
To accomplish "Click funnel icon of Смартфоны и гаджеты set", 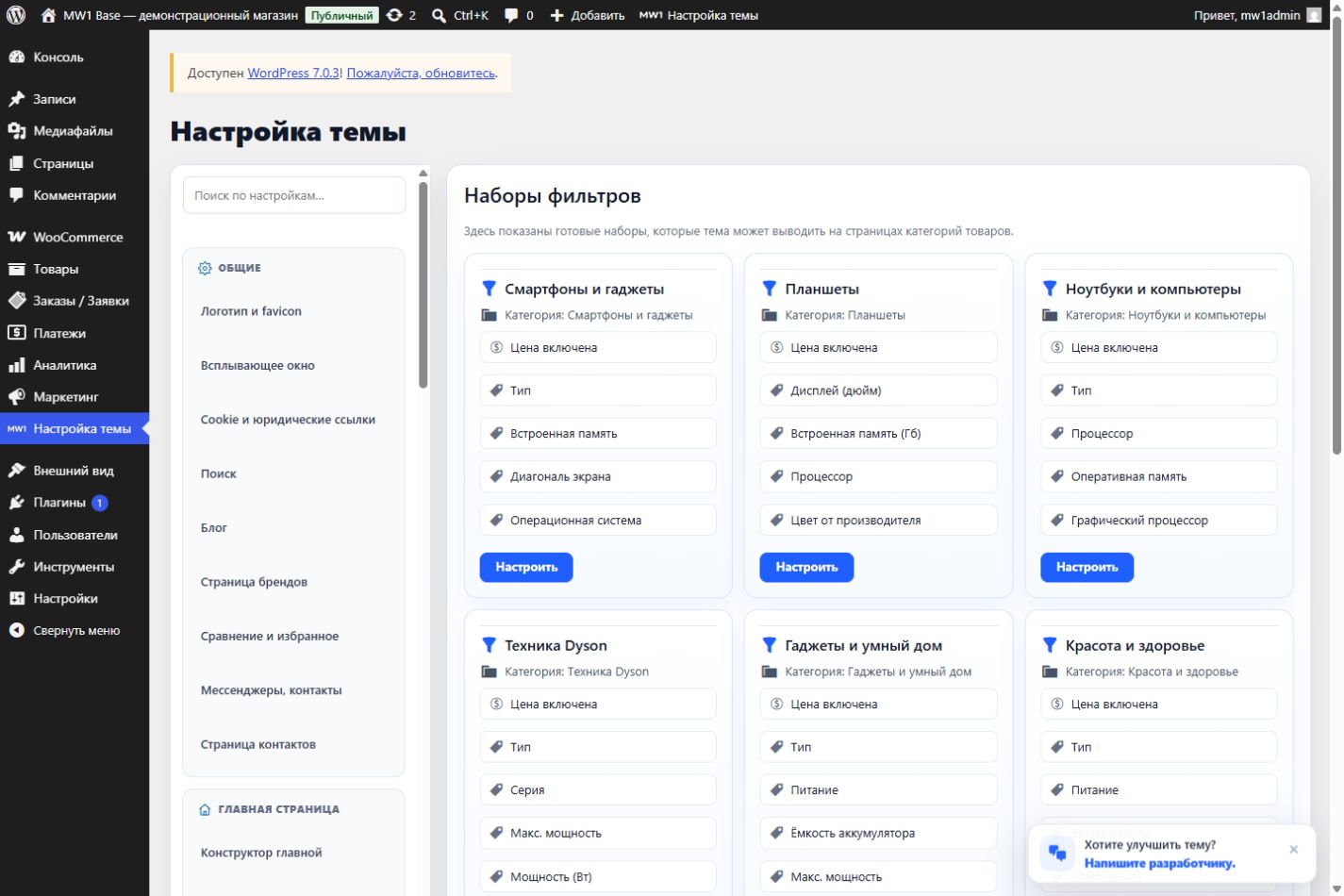I will pyautogui.click(x=489, y=289).
